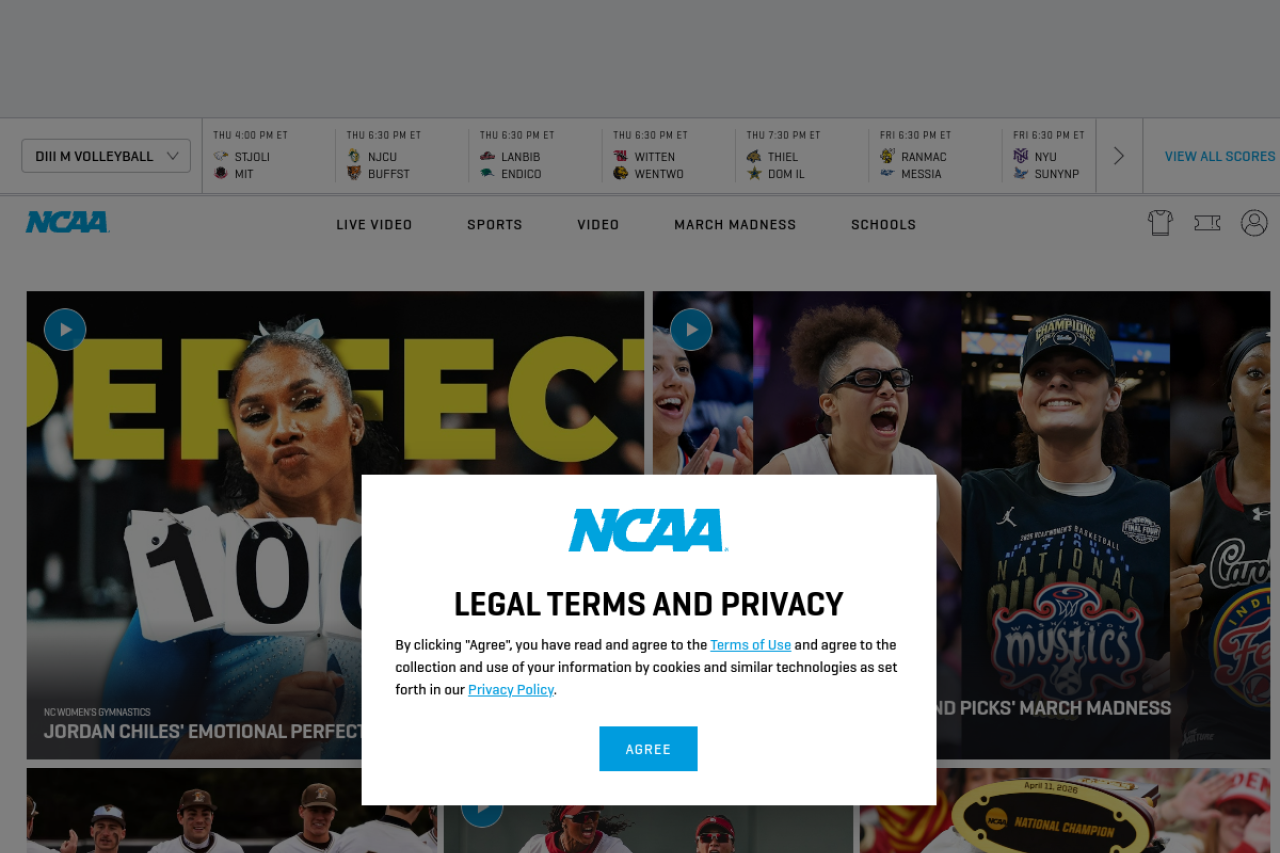The width and height of the screenshot is (1280, 853).
Task: Open the Video navigation item
Action: pos(598,224)
